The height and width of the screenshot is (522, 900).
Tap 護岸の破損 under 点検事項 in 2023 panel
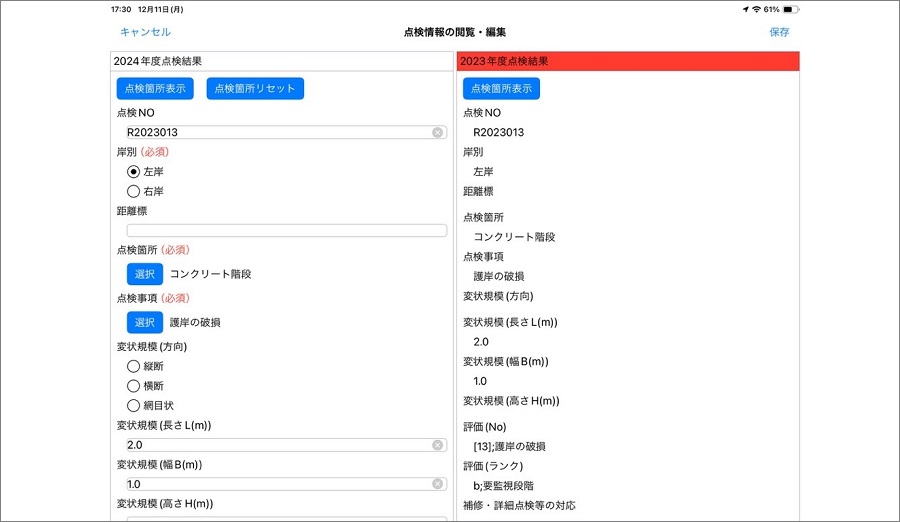[499, 276]
